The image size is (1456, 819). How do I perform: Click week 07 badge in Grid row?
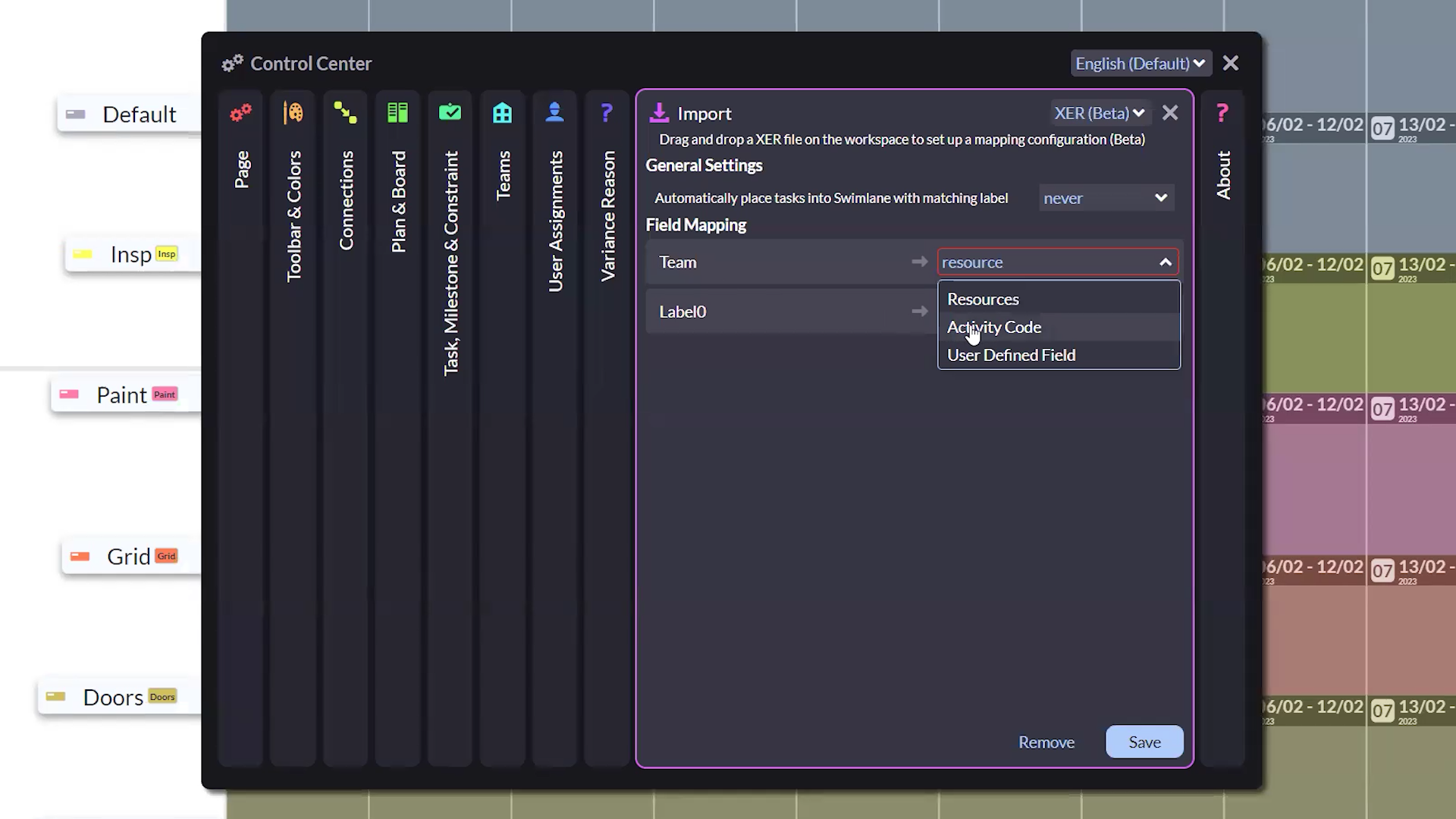(x=1382, y=572)
